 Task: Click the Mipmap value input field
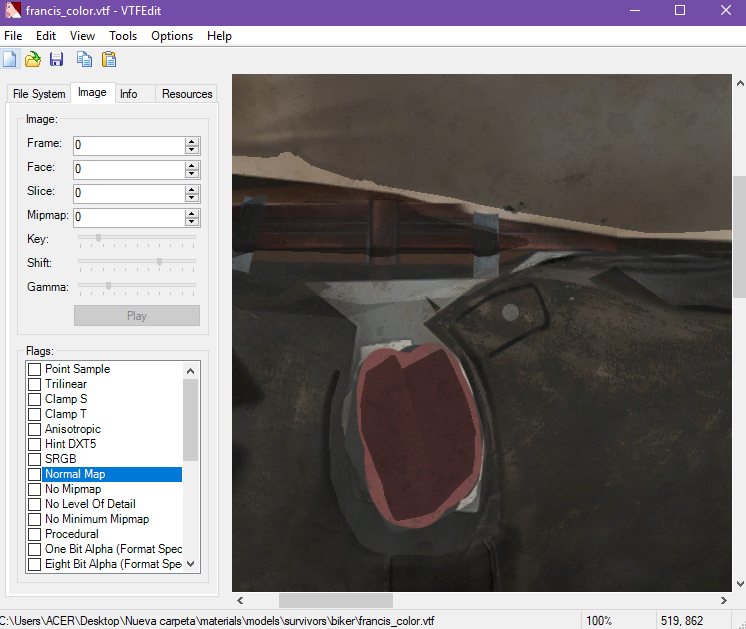[128, 217]
